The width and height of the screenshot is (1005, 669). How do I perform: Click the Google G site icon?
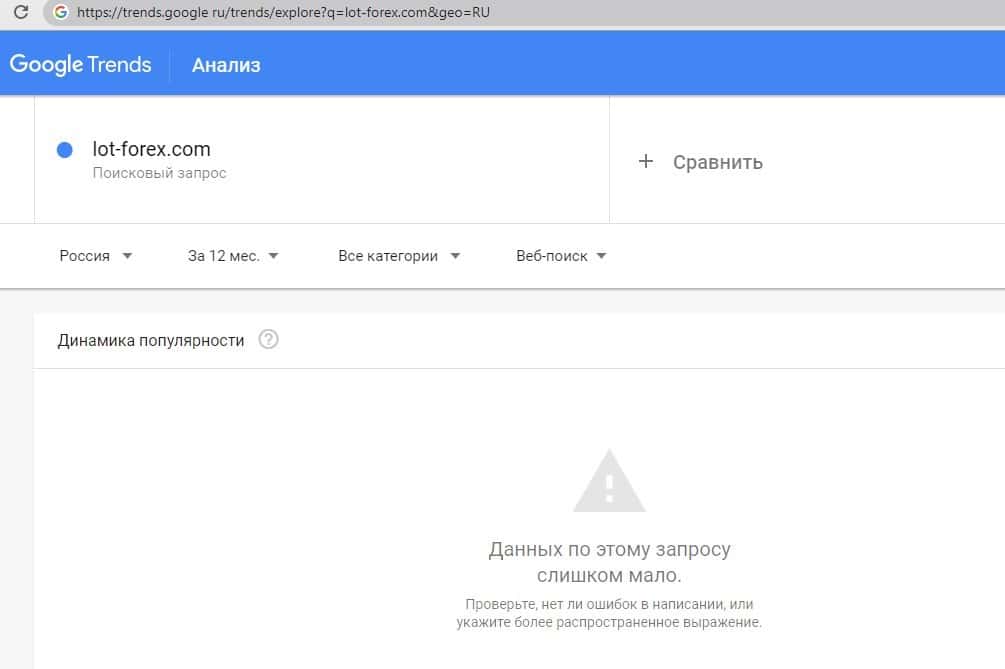click(x=60, y=13)
